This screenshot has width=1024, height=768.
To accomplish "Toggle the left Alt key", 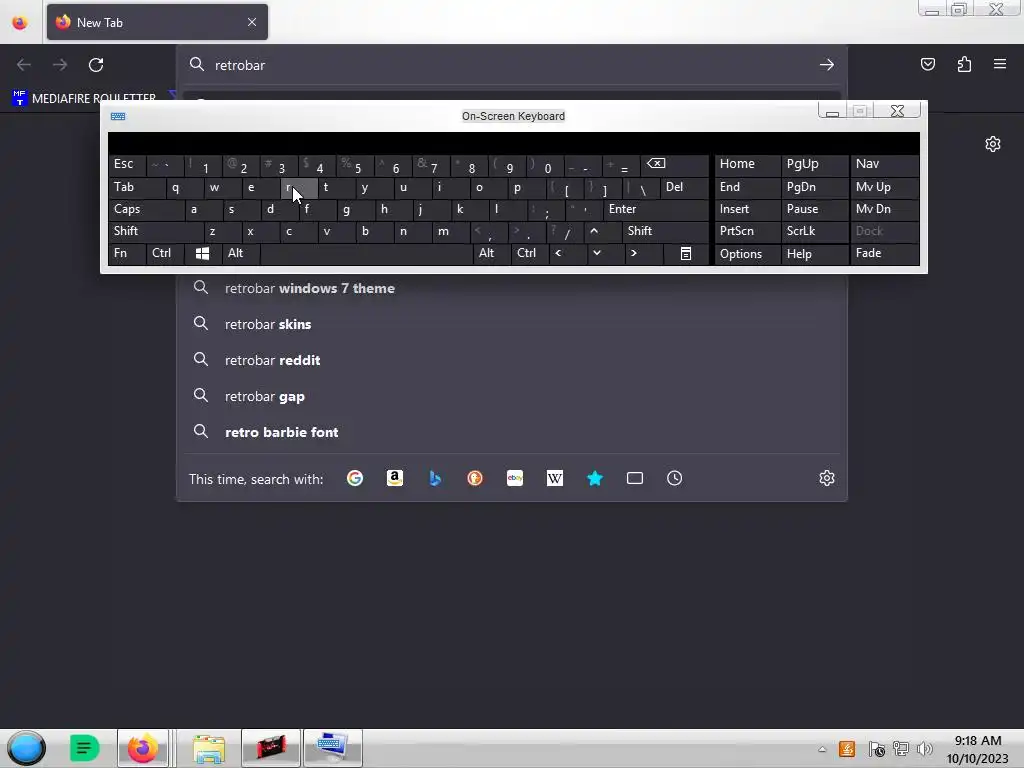I will 240,253.
